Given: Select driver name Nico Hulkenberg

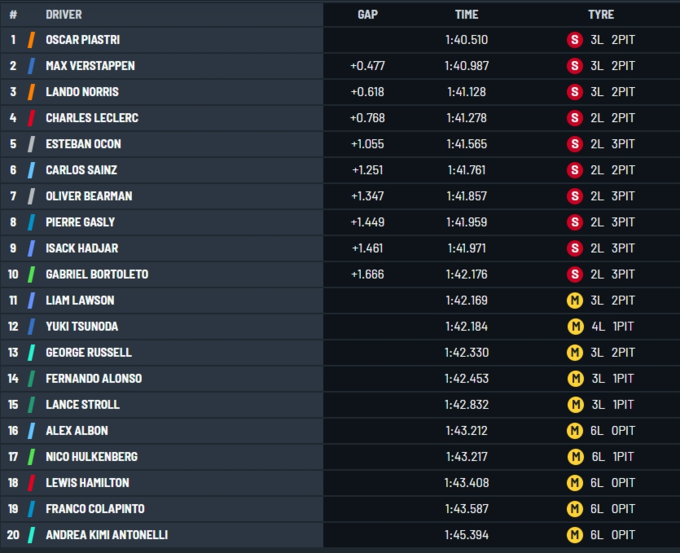Looking at the screenshot, I should coord(91,457).
